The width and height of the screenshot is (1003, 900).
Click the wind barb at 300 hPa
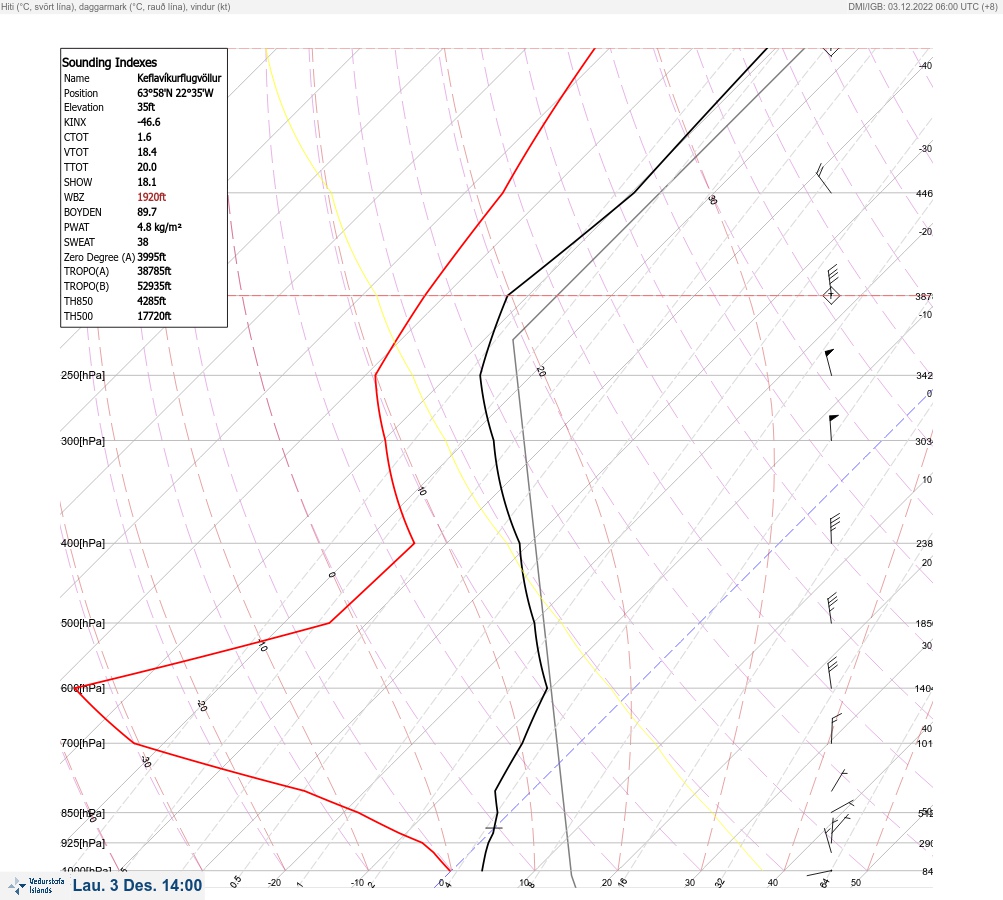pos(833,427)
